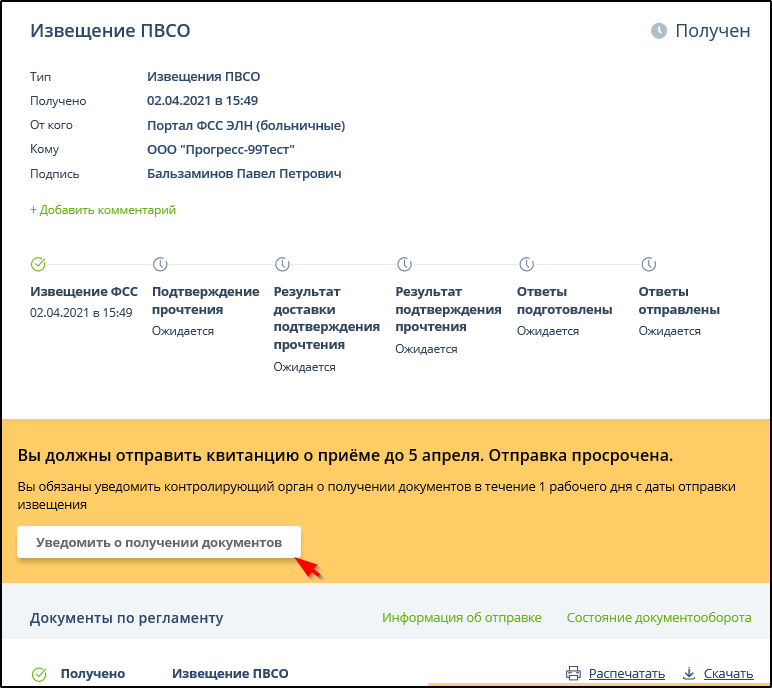The height and width of the screenshot is (688, 772).
Task: Click Извещение ПВСО document name in list
Action: (x=230, y=674)
